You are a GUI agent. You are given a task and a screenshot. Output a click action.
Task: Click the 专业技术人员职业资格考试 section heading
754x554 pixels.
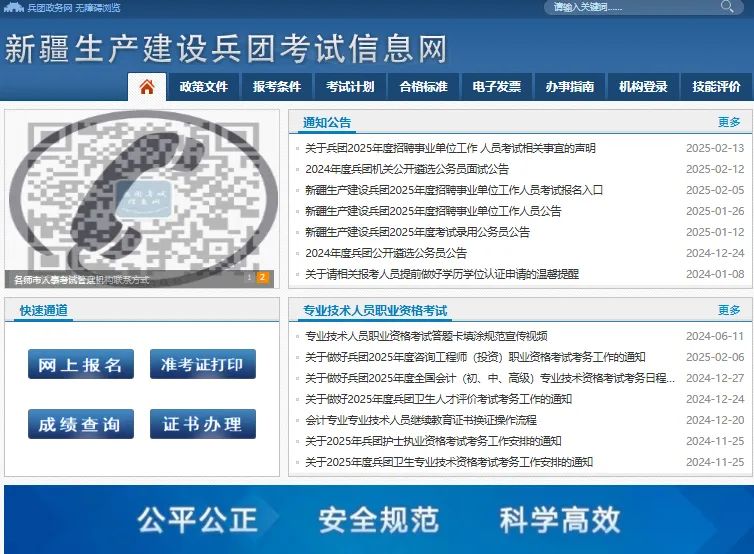pyautogui.click(x=375, y=311)
